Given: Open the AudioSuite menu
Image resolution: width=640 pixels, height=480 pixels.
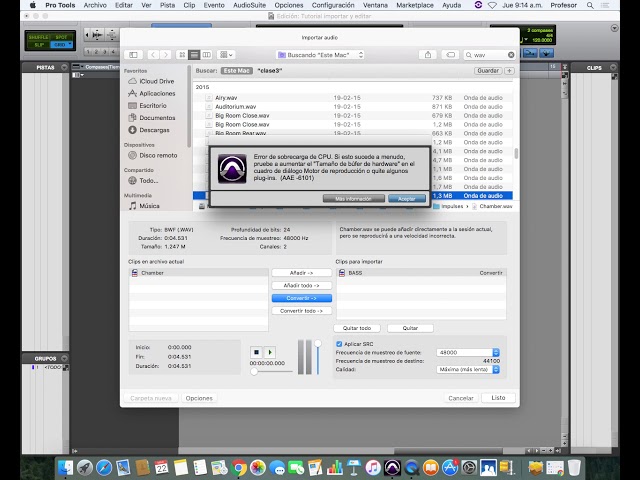Looking at the screenshot, I should coord(249,5).
